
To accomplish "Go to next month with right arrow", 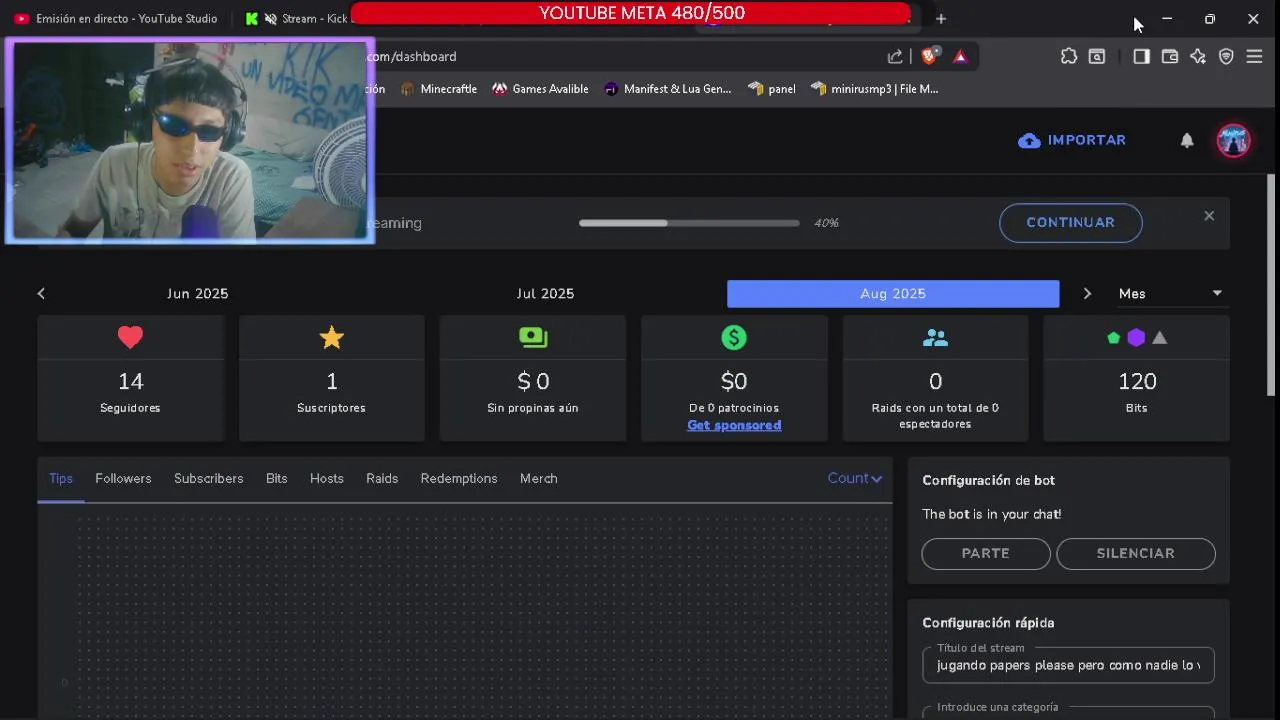I will pos(1087,293).
